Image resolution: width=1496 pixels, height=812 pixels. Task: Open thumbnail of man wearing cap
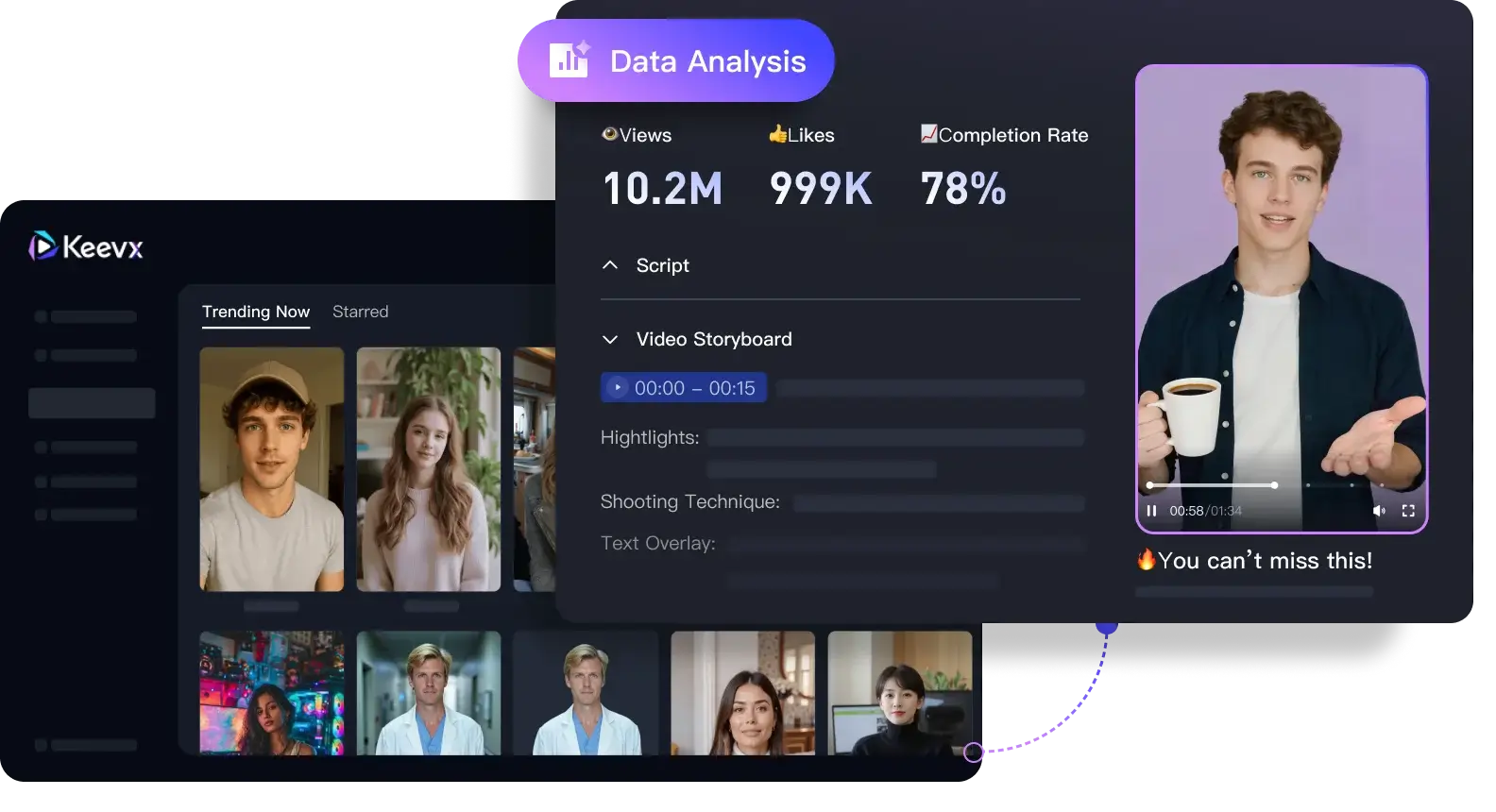point(272,469)
